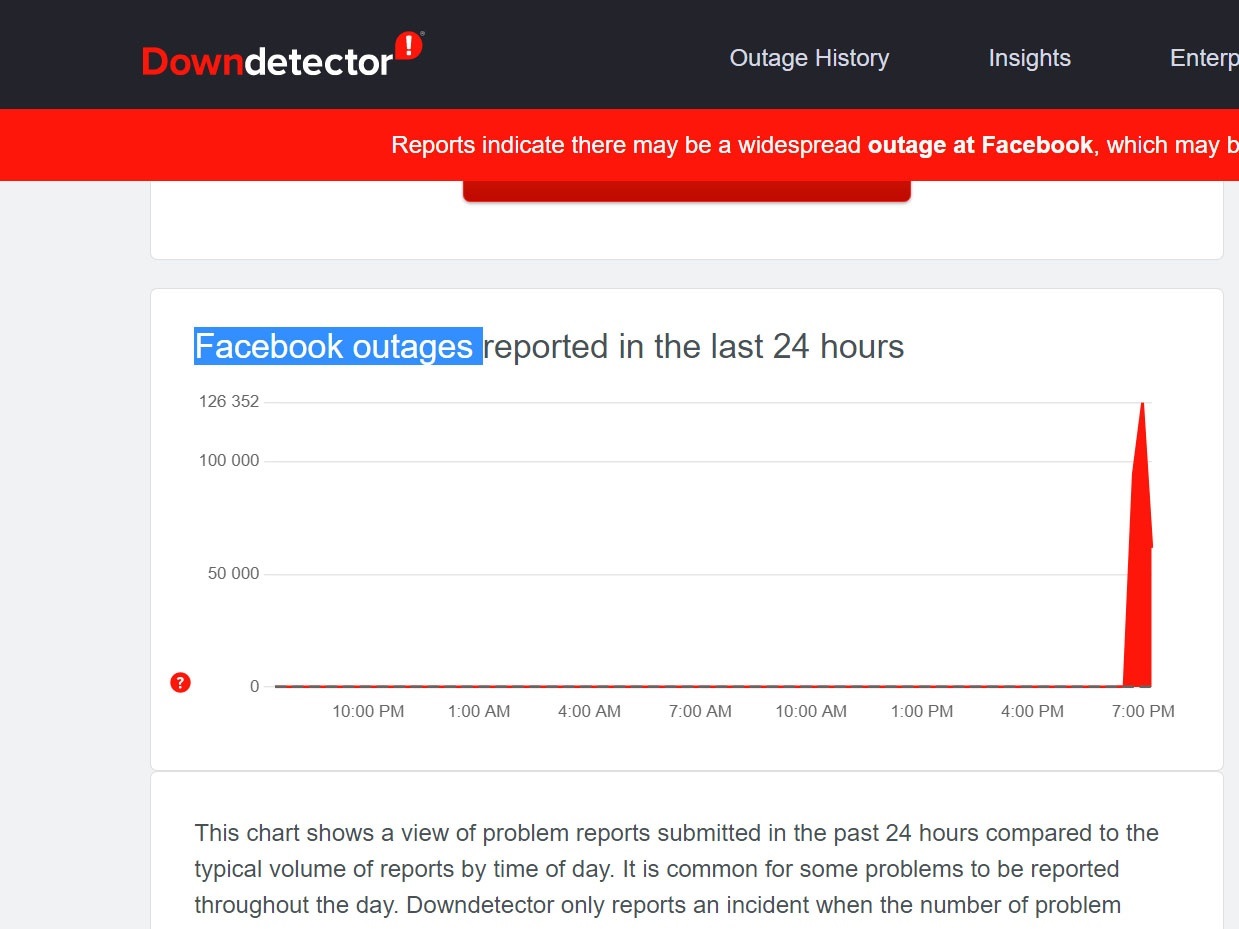The height and width of the screenshot is (929, 1239).
Task: Click the '1:00 AM' x-axis label
Action: point(479,712)
